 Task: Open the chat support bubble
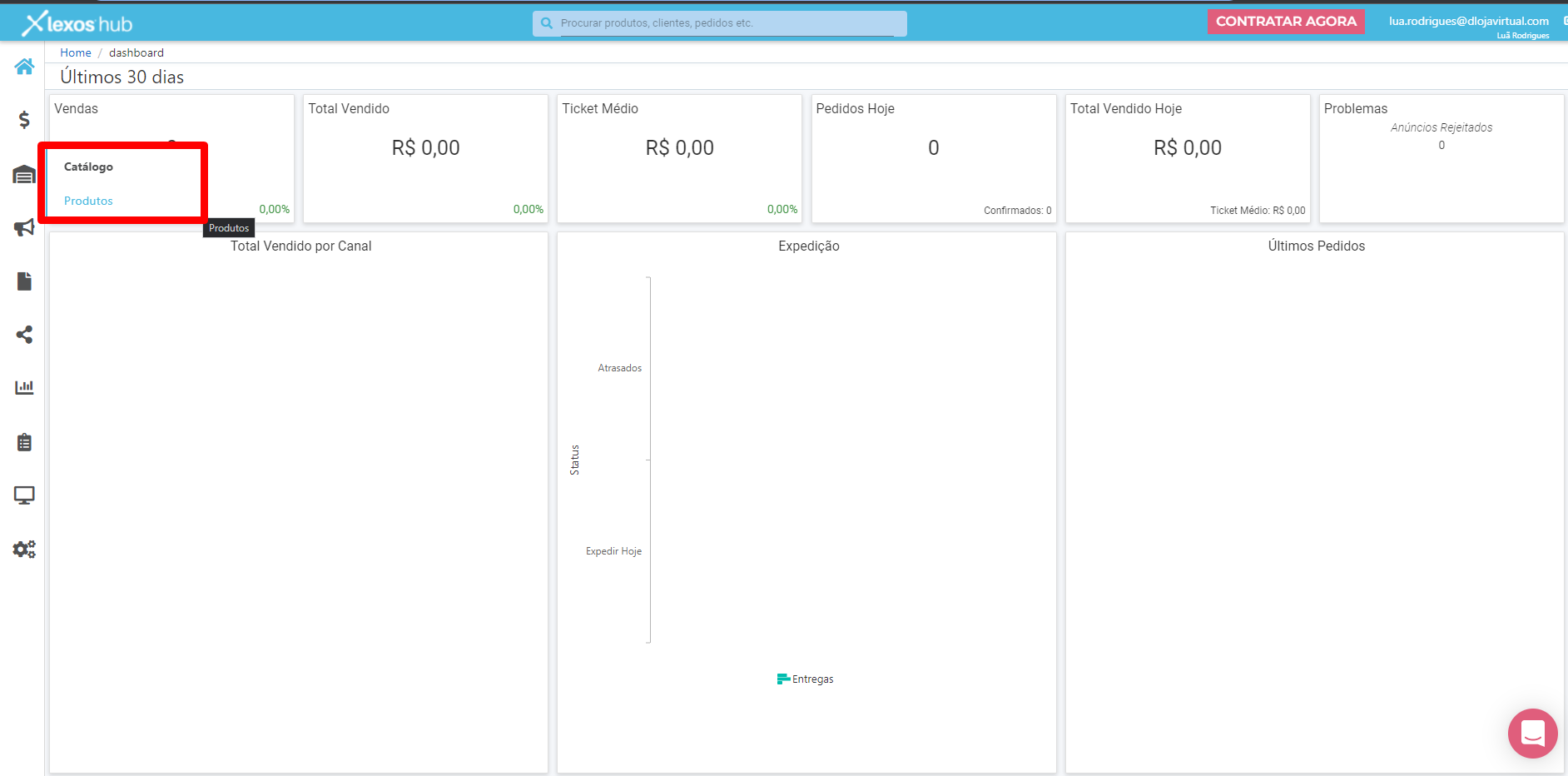click(1532, 734)
